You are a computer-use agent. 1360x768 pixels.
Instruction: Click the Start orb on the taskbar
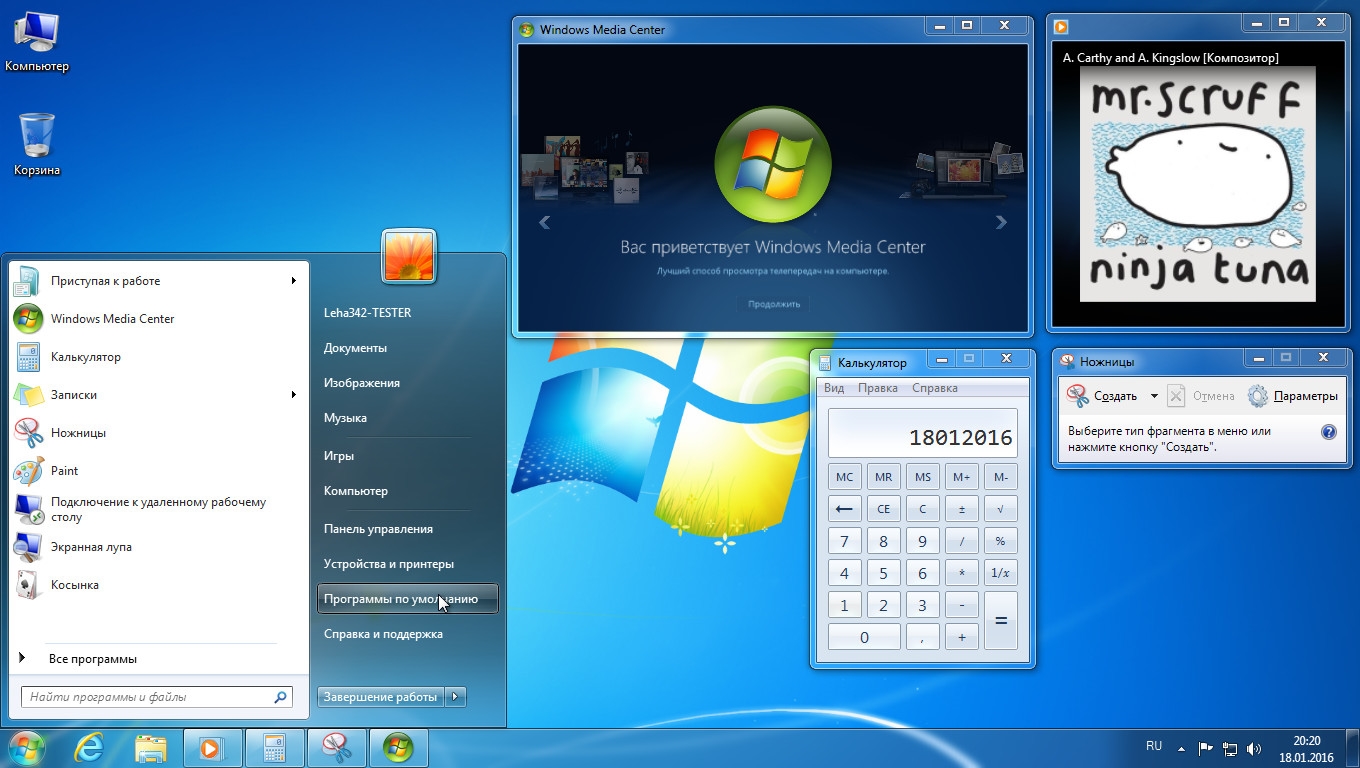click(x=27, y=747)
